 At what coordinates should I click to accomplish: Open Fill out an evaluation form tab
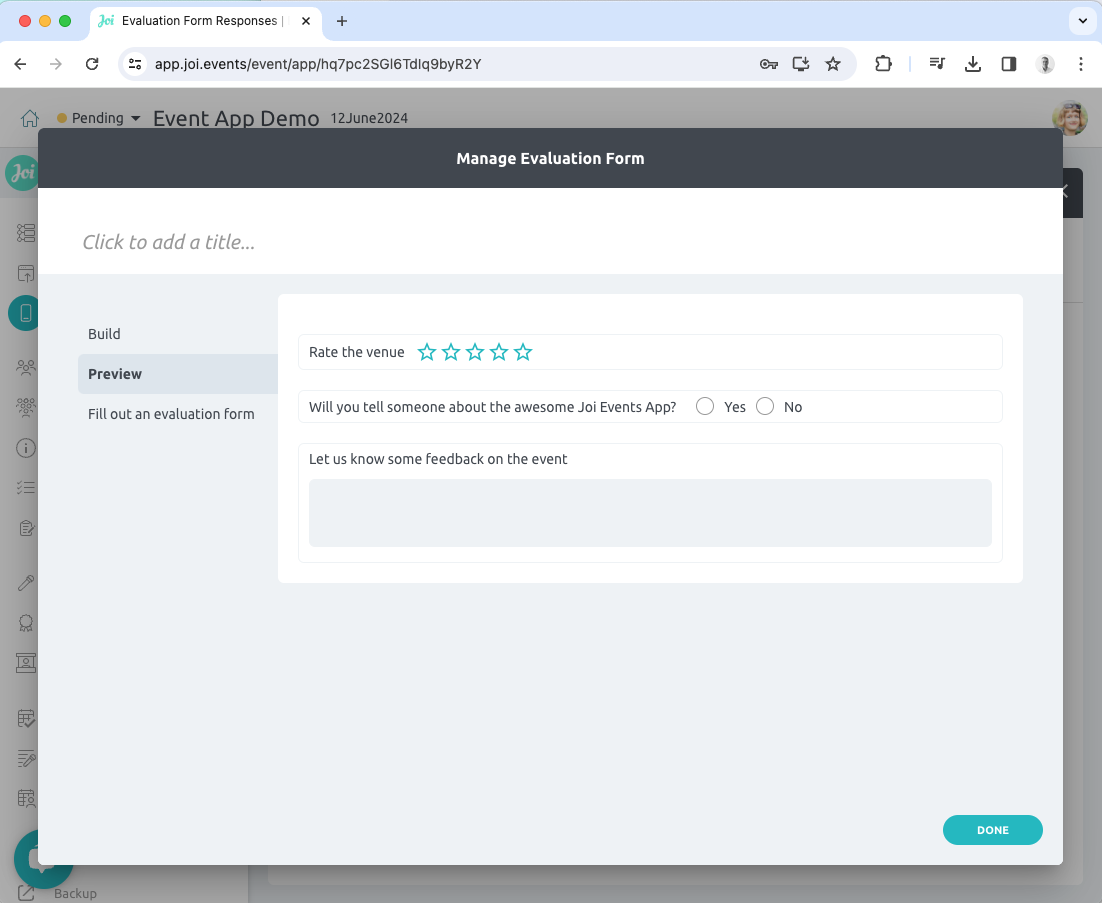[171, 414]
